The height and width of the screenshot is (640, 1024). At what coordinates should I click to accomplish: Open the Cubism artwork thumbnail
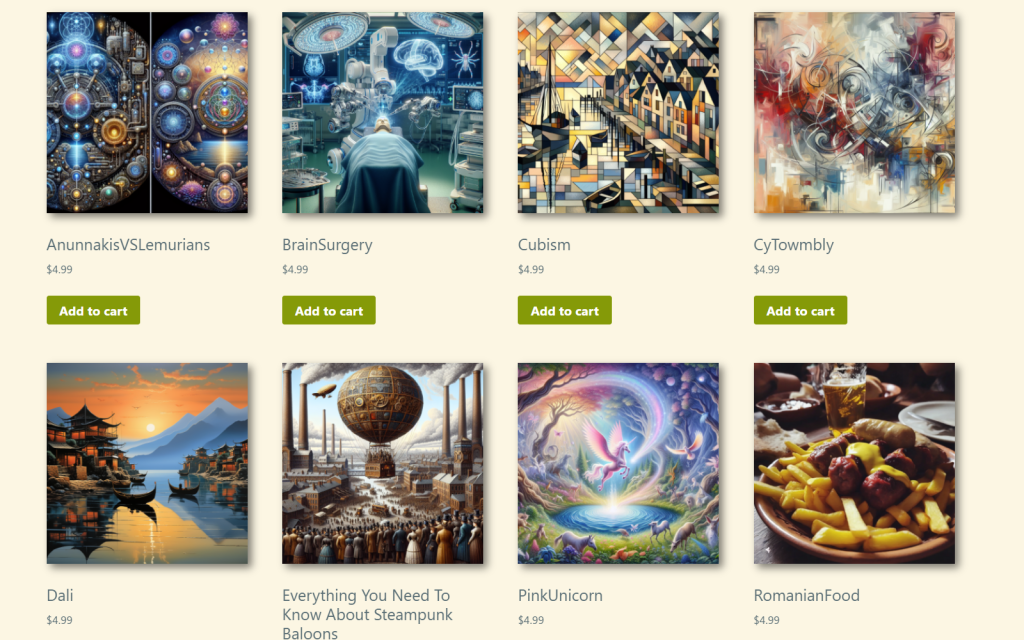pos(618,112)
